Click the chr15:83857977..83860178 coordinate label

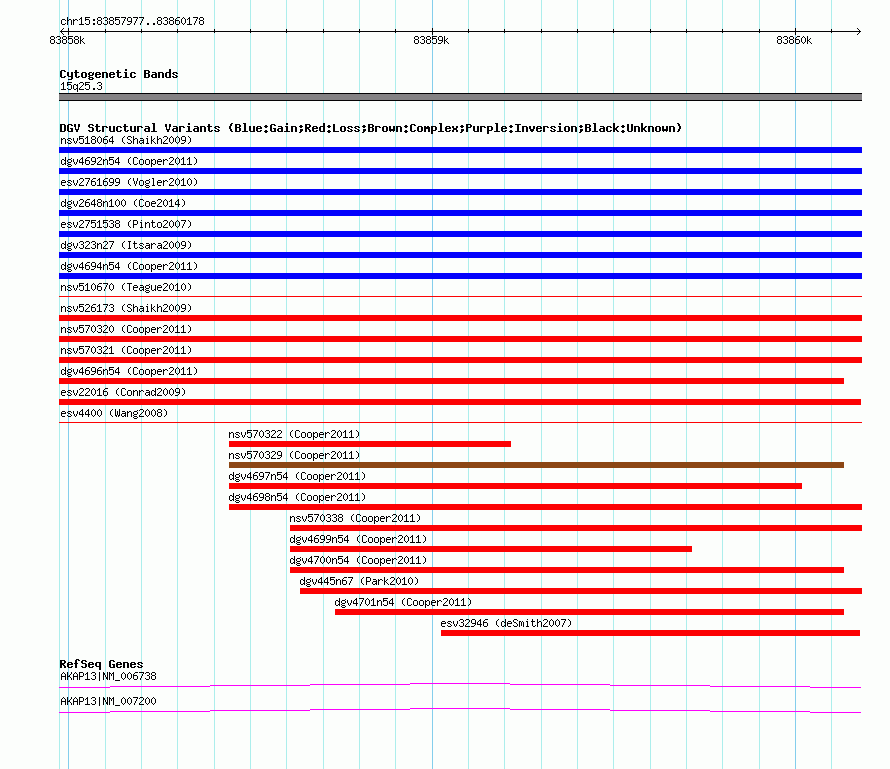click(132, 22)
